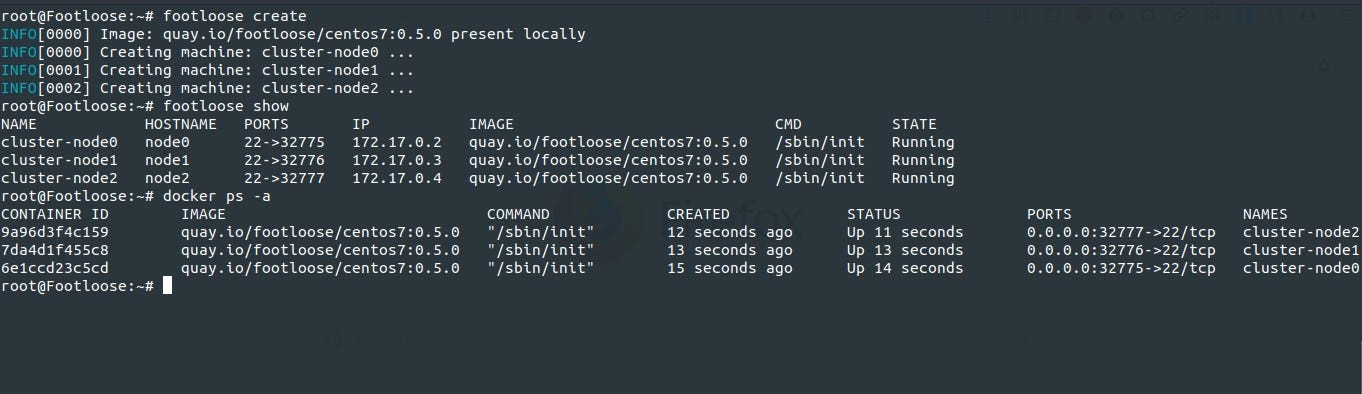Click the terminal cursor at the last prompt
The image size is (1362, 394).
click(167, 286)
